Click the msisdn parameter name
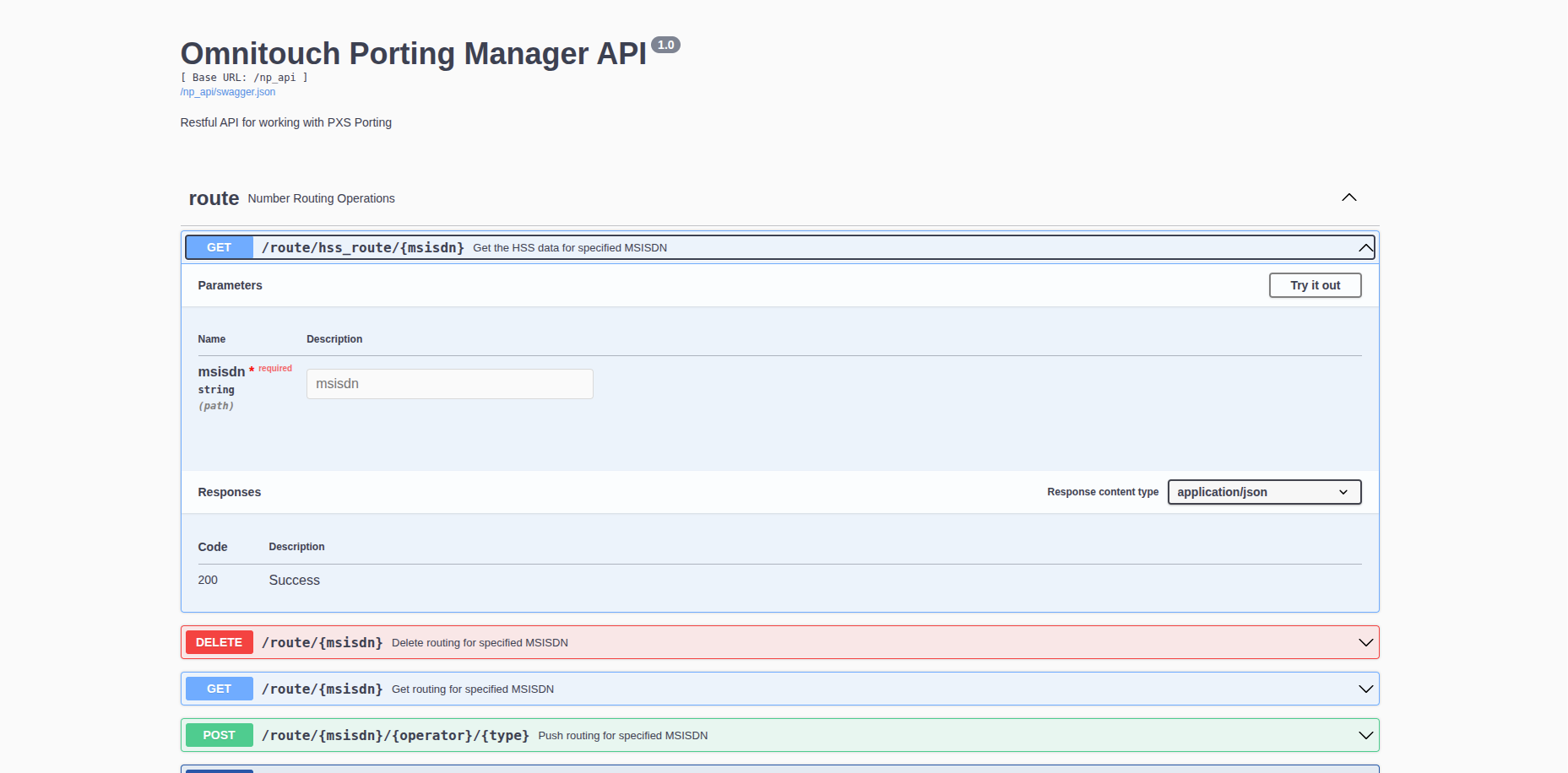1568x773 pixels. (x=221, y=371)
